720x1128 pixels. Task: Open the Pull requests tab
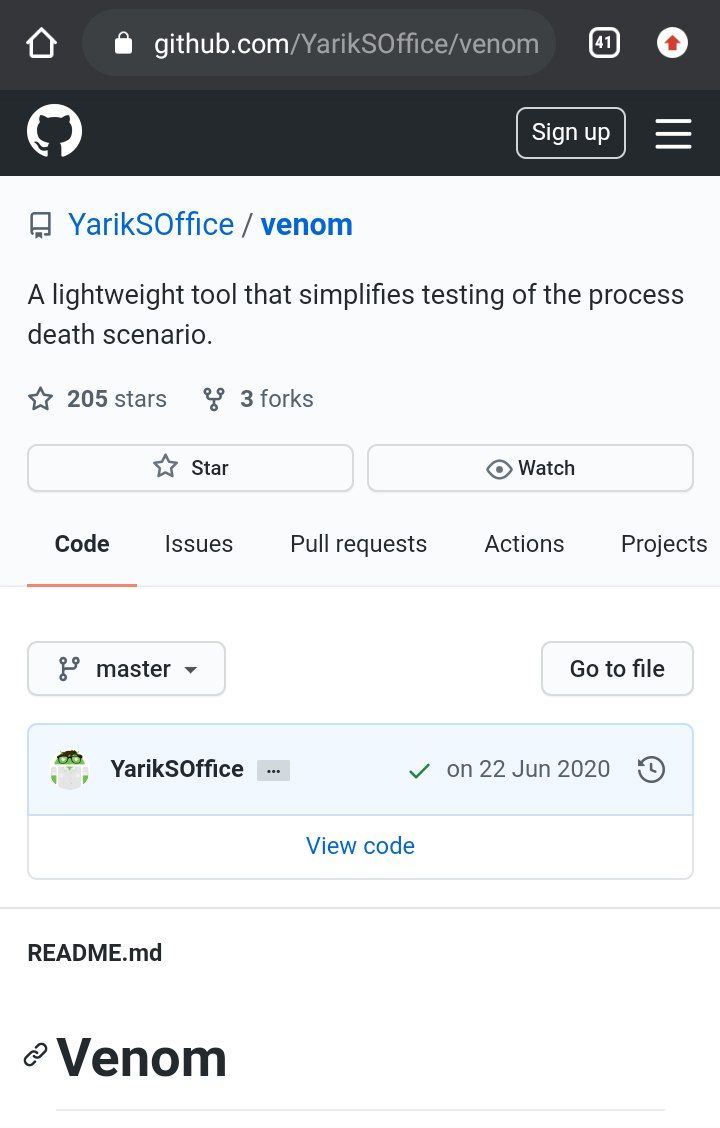click(x=358, y=544)
